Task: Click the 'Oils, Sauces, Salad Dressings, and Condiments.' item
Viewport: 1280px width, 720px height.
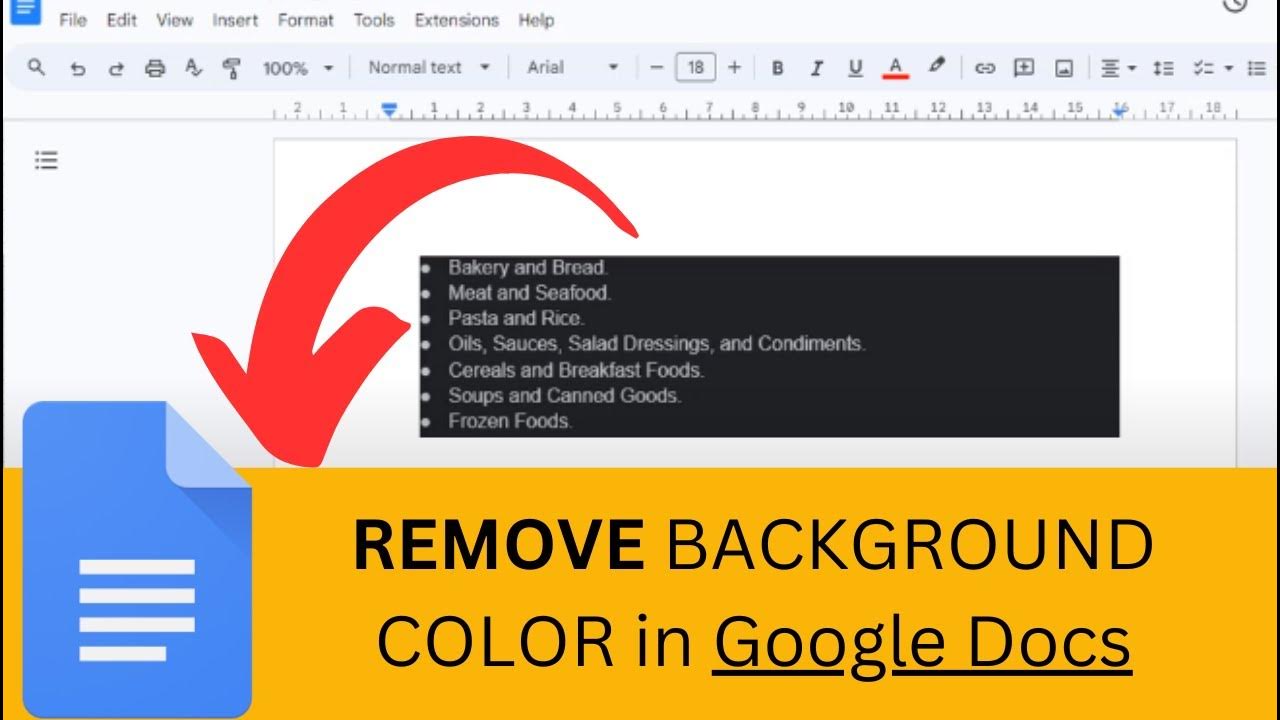Action: 657,343
